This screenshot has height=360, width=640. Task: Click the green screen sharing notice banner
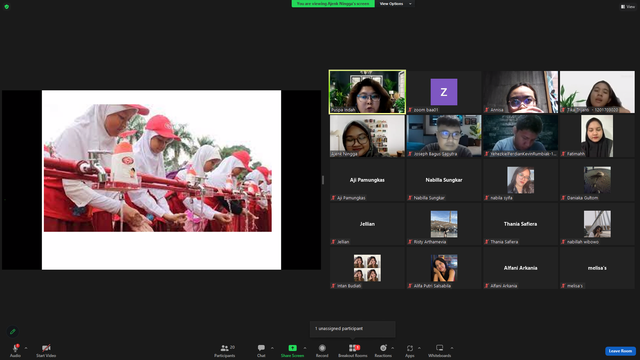pyautogui.click(x=333, y=4)
